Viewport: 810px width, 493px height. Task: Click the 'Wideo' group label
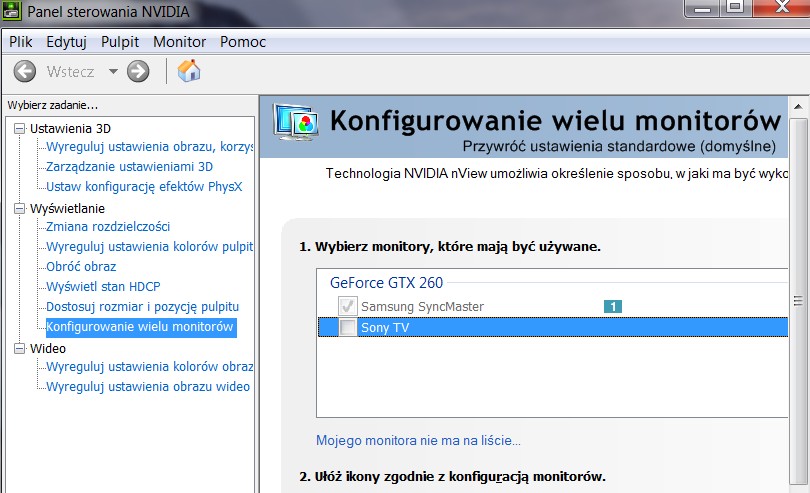click(48, 348)
